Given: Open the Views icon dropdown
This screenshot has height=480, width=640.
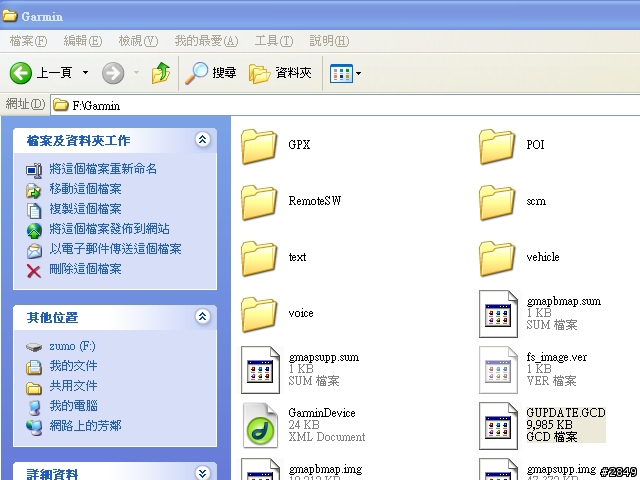Looking at the screenshot, I should (x=345, y=73).
